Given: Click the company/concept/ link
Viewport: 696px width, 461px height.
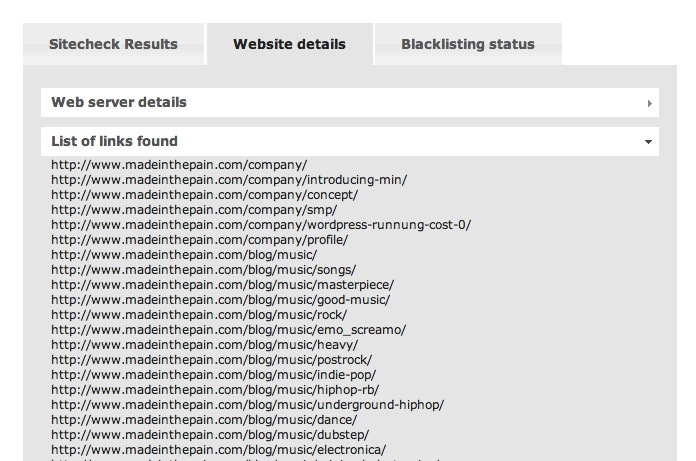Looking at the screenshot, I should [204, 195].
